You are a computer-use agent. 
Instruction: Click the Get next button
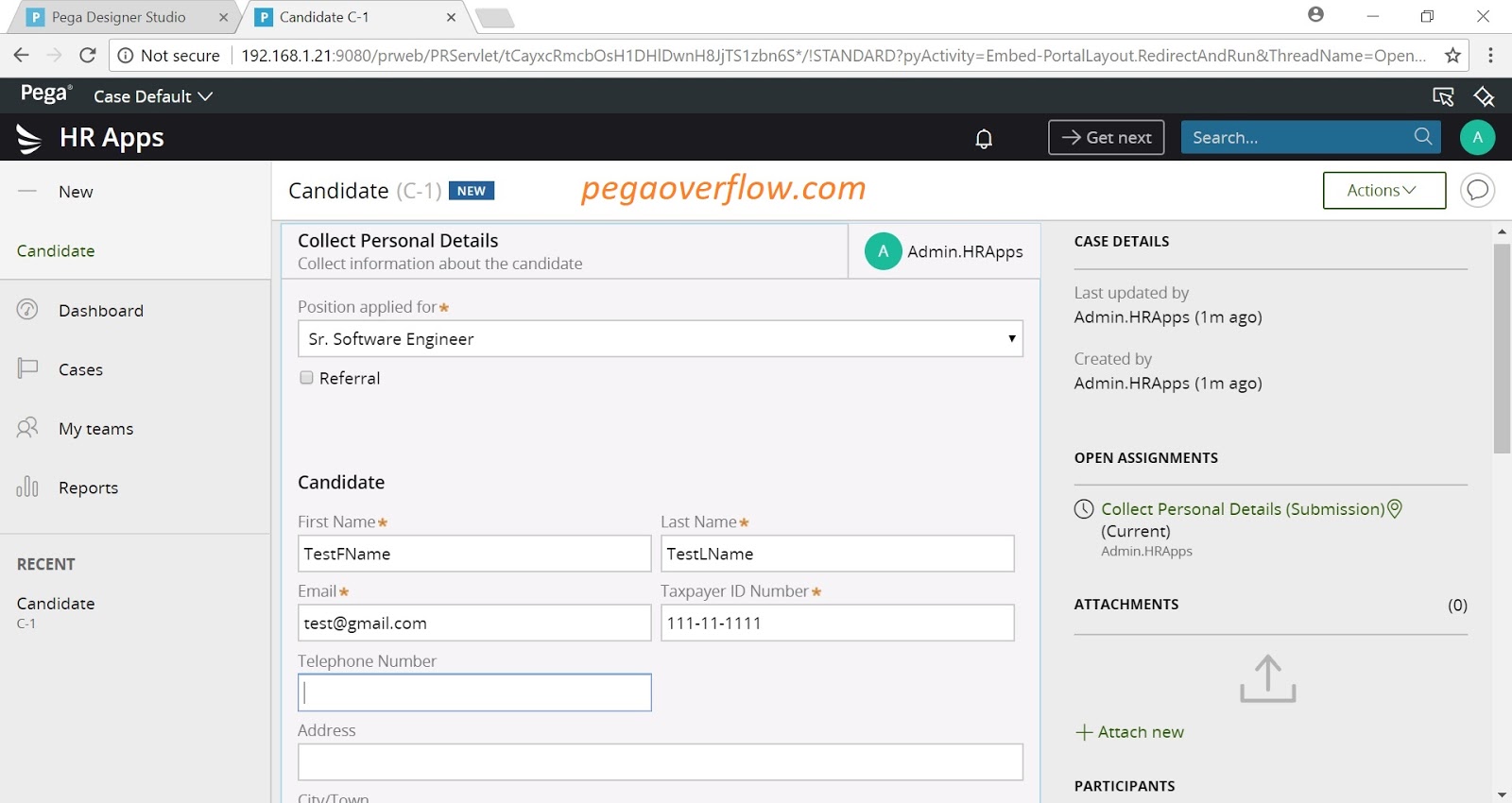coord(1106,137)
